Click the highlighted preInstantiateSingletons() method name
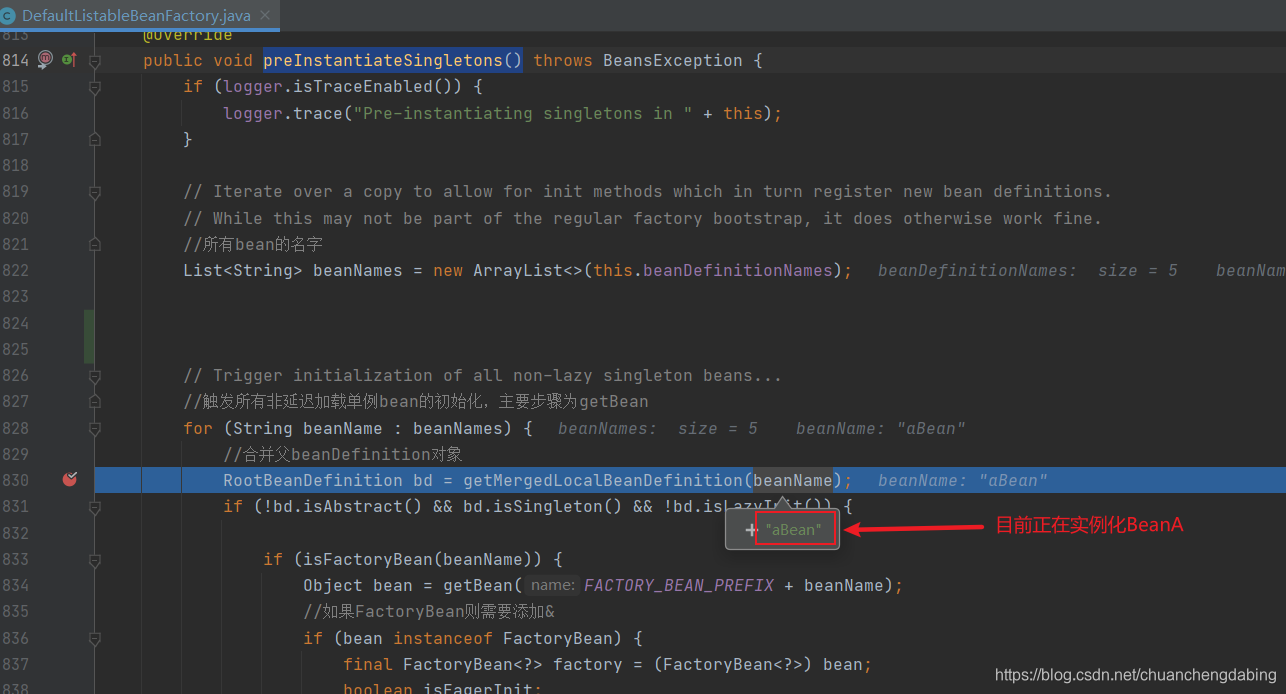Screen dimensions: 1286x694 (x=393, y=60)
